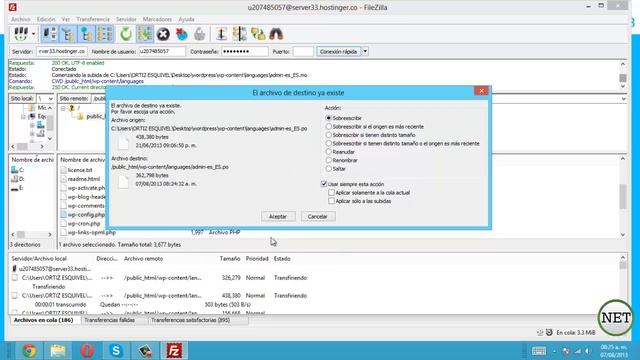Screen dimensions: 640x360
Task: Open the Site Manager toolbar icon
Action: (20, 34)
